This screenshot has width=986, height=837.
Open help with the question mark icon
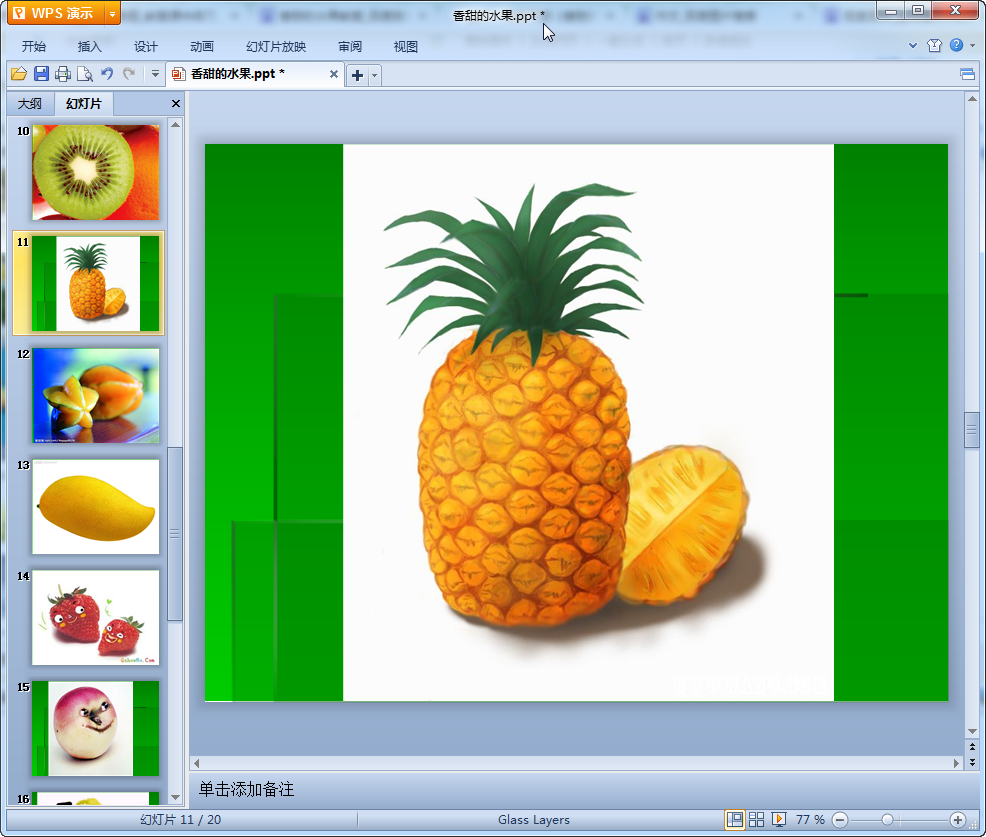coord(956,45)
